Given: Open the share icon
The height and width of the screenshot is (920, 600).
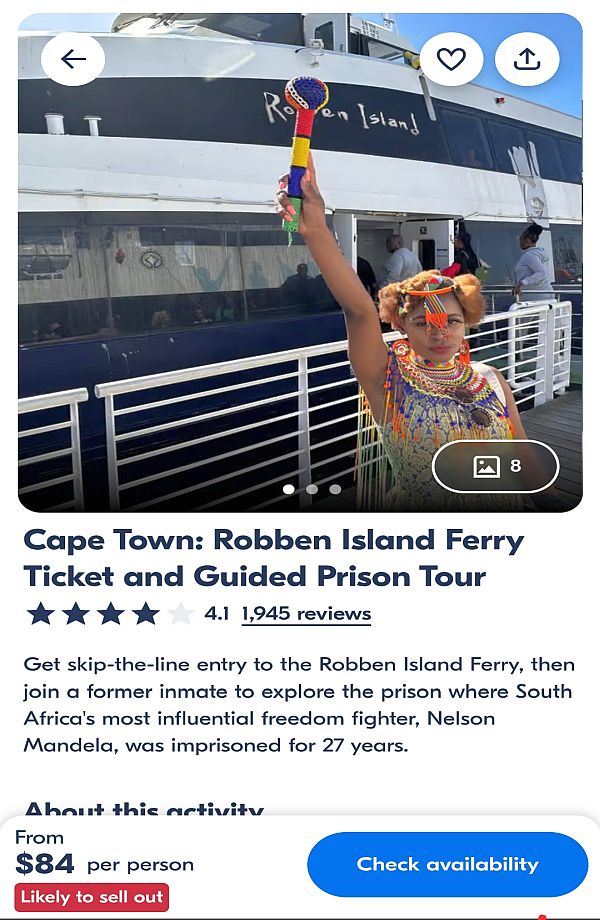Looking at the screenshot, I should coord(527,59).
